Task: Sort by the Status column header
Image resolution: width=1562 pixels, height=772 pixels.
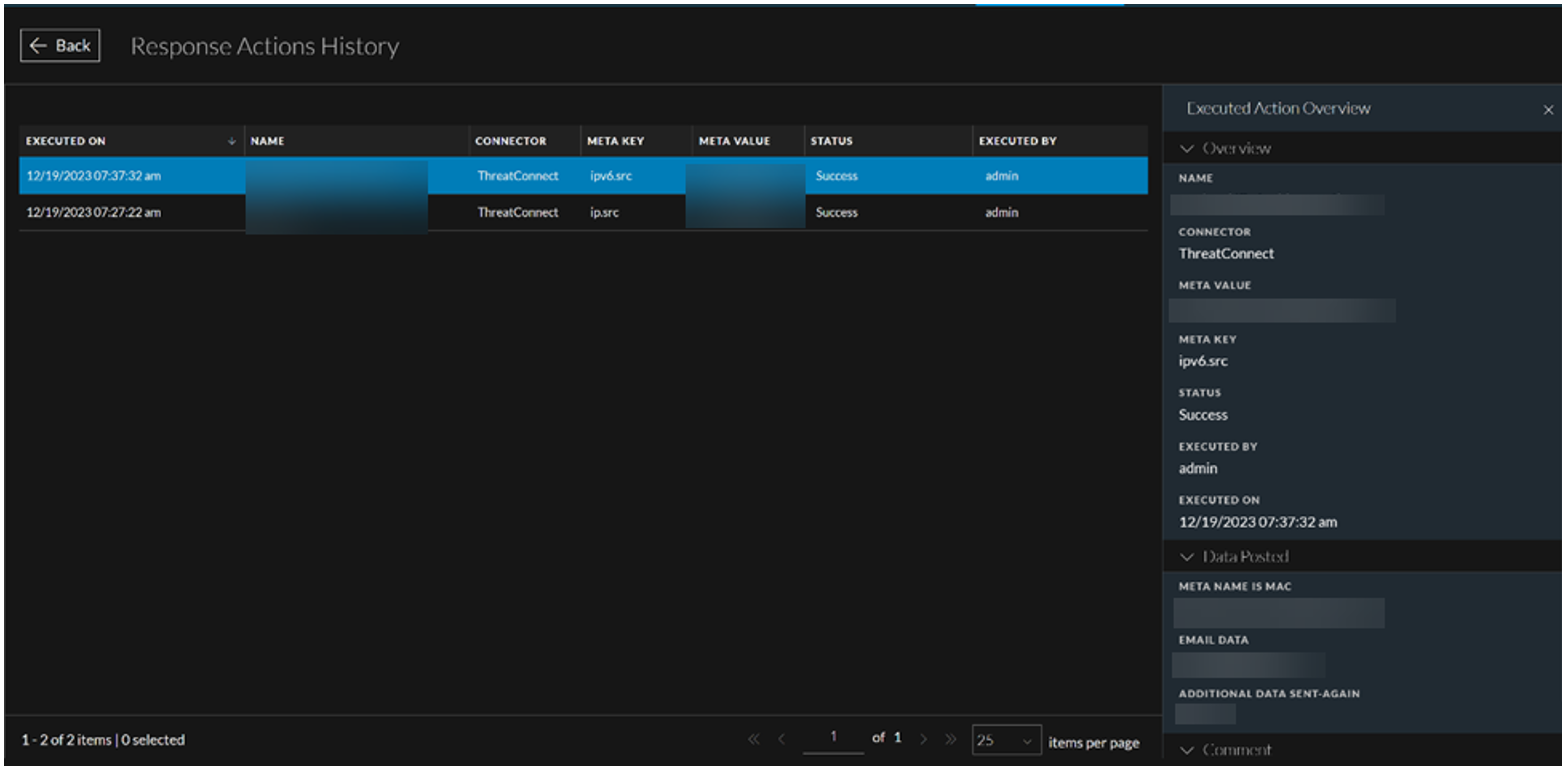Action: pos(831,142)
